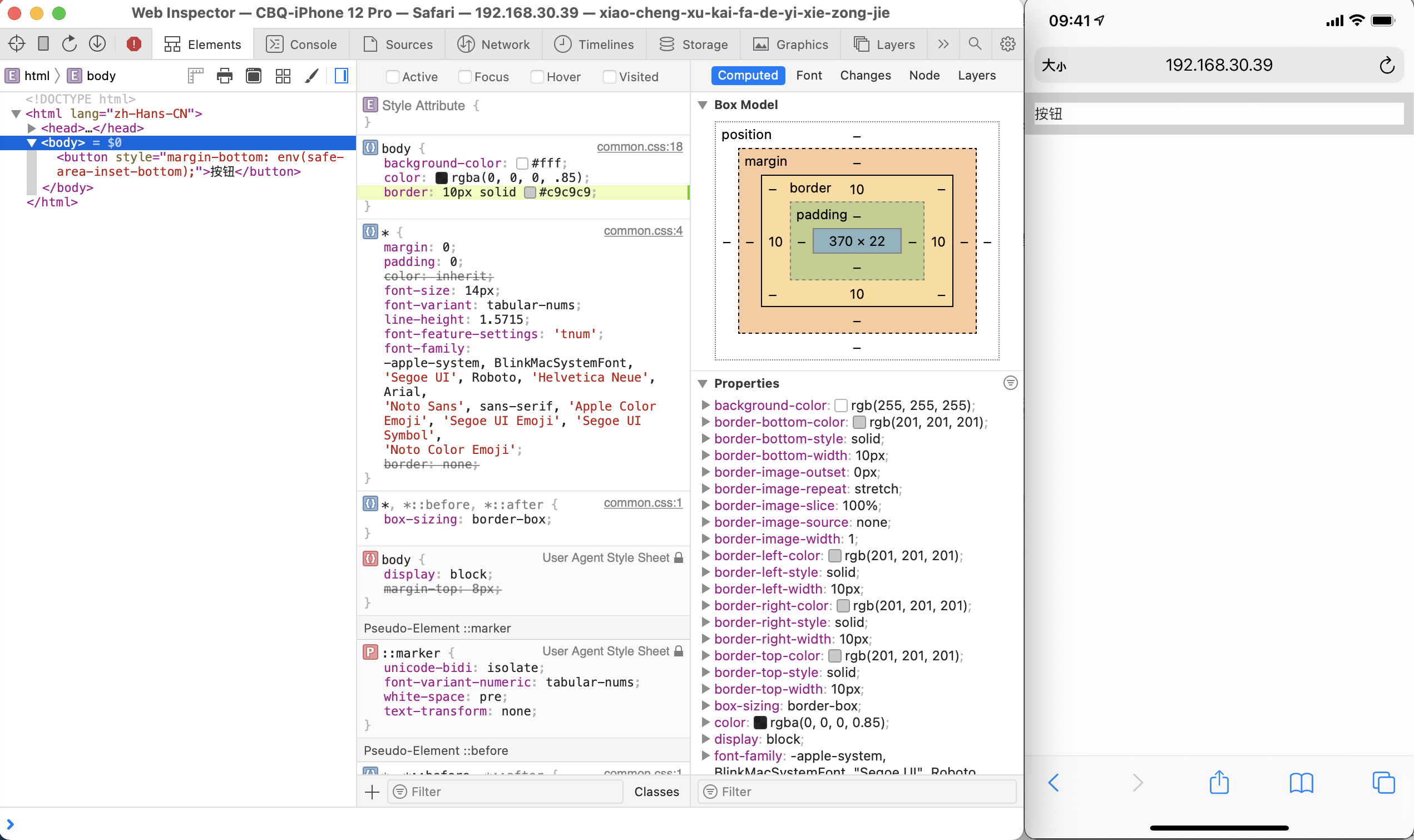Expand background-color computed property
The height and width of the screenshot is (840, 1414).
(705, 405)
